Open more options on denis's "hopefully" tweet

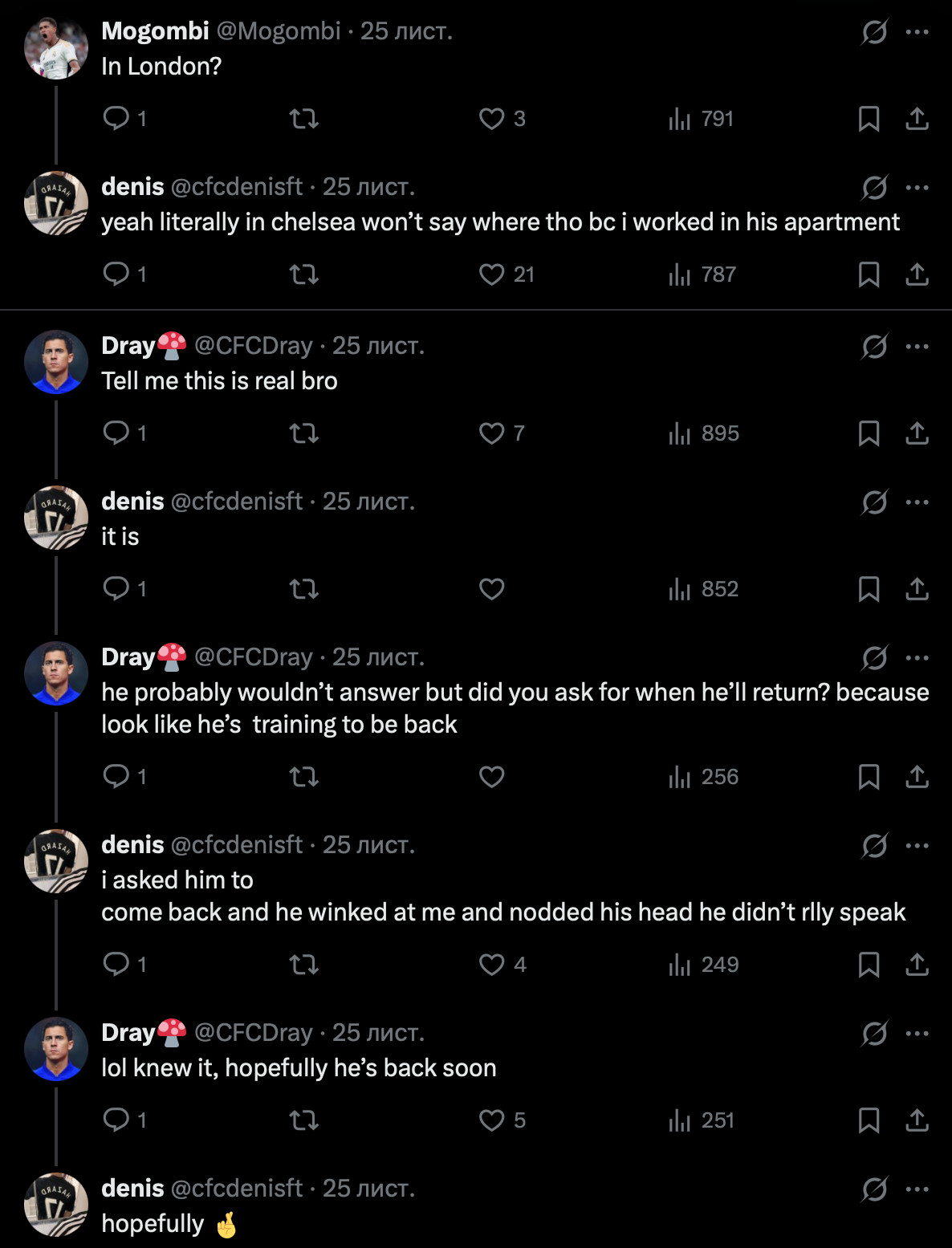tap(917, 1189)
